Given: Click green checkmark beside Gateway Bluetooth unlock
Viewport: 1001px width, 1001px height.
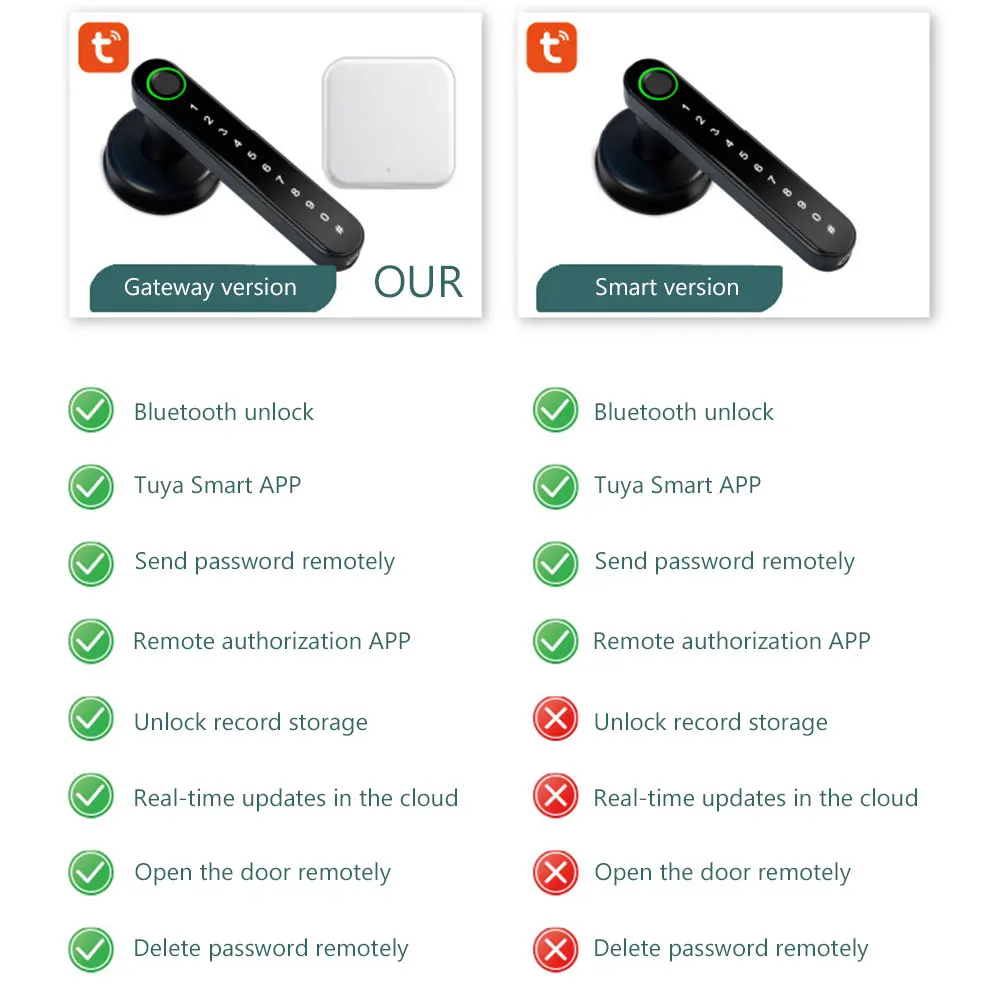Looking at the screenshot, I should tap(91, 410).
